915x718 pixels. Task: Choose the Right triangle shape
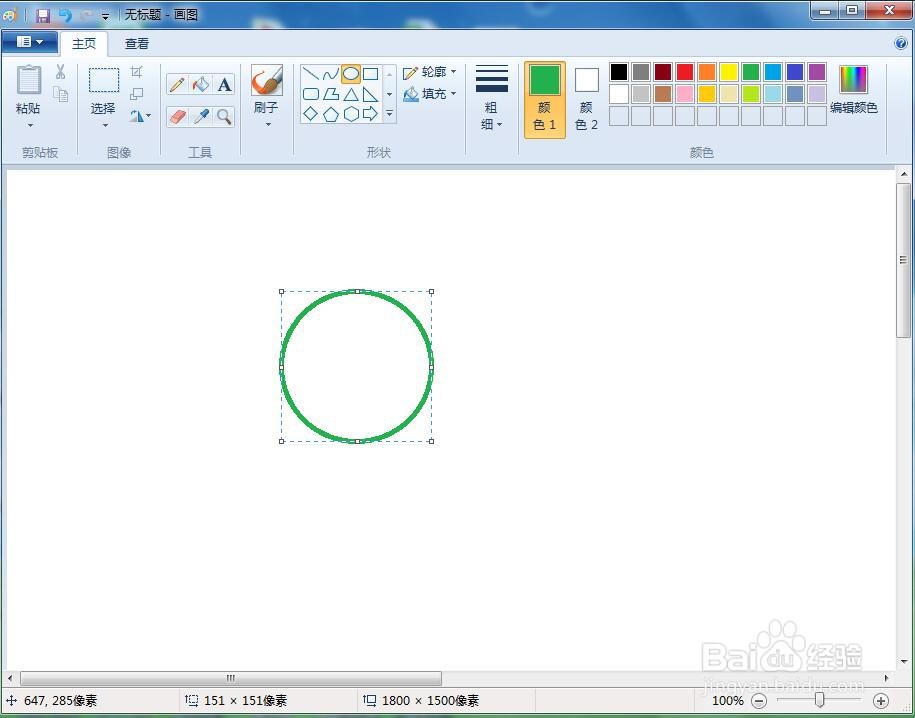tap(370, 94)
